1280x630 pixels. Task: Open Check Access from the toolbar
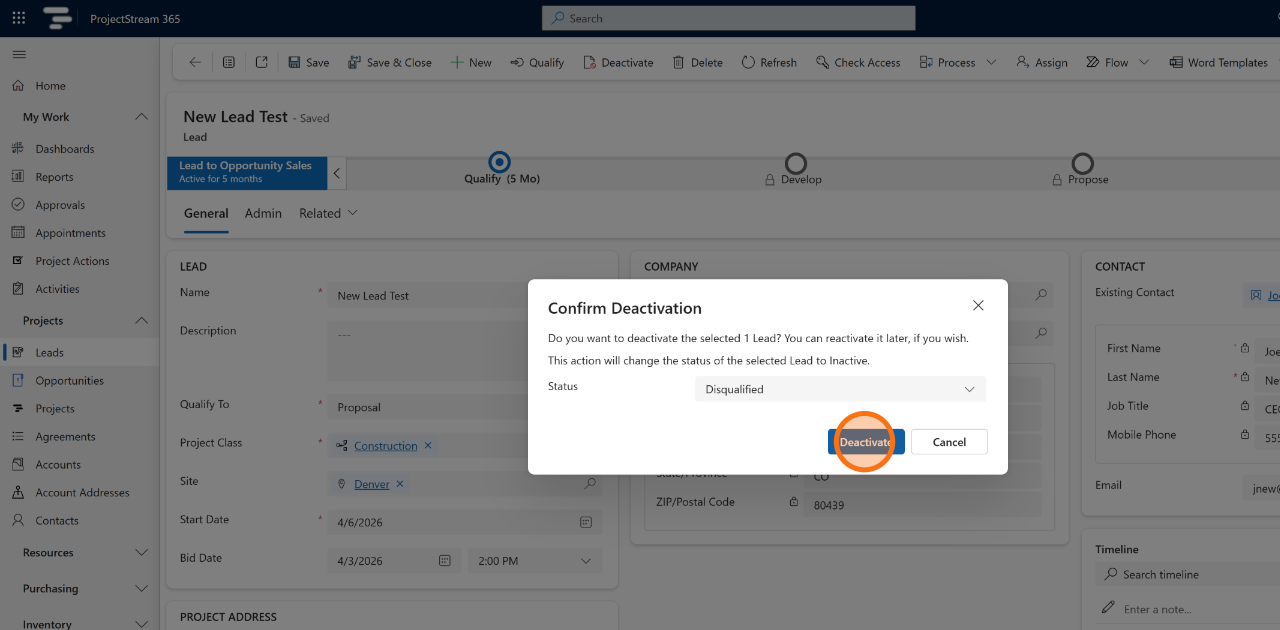point(858,62)
